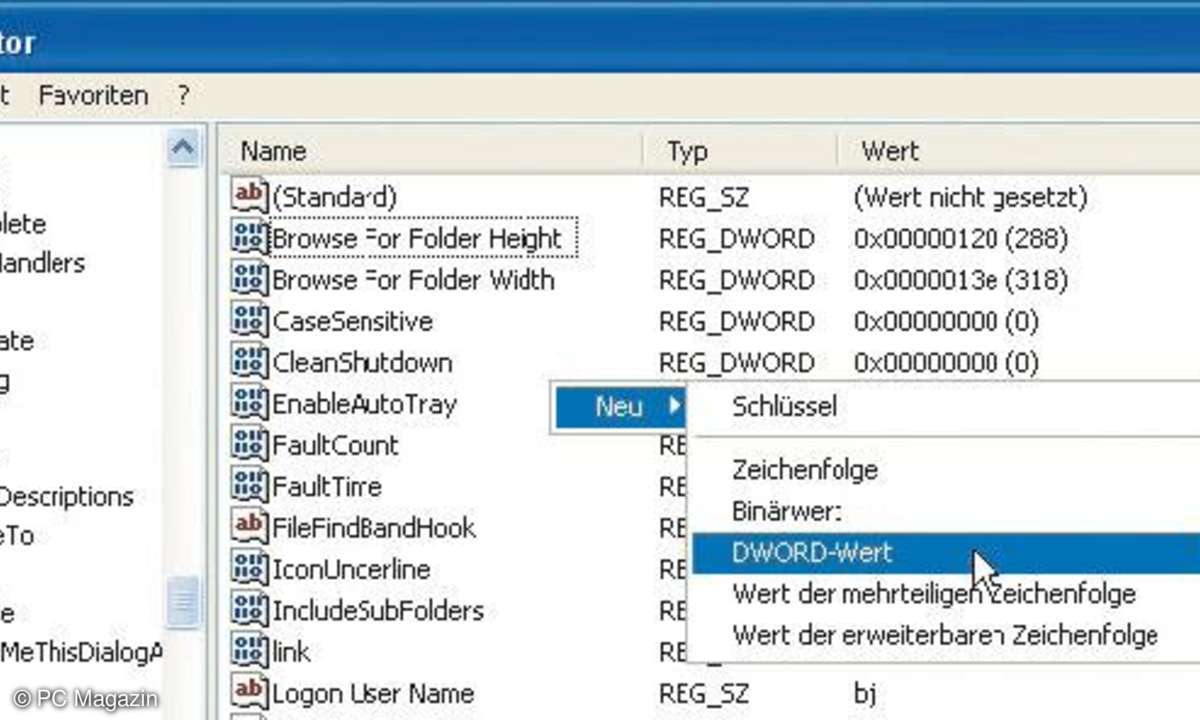Select Wert der erweiterbaren Zeichenfolge

tap(944, 635)
